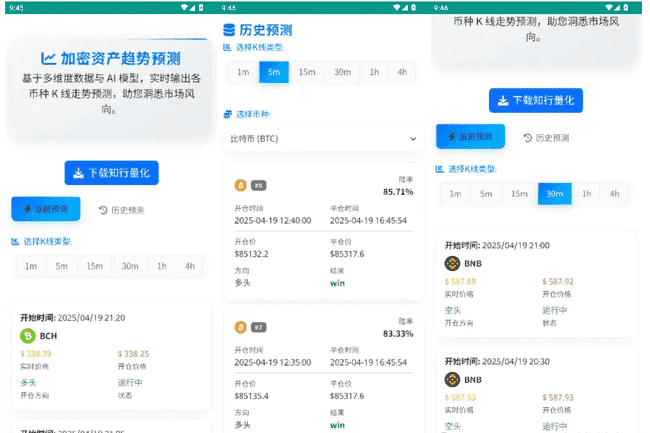
Task: Expand the chevron arrow of the coin selector
Action: (411, 138)
